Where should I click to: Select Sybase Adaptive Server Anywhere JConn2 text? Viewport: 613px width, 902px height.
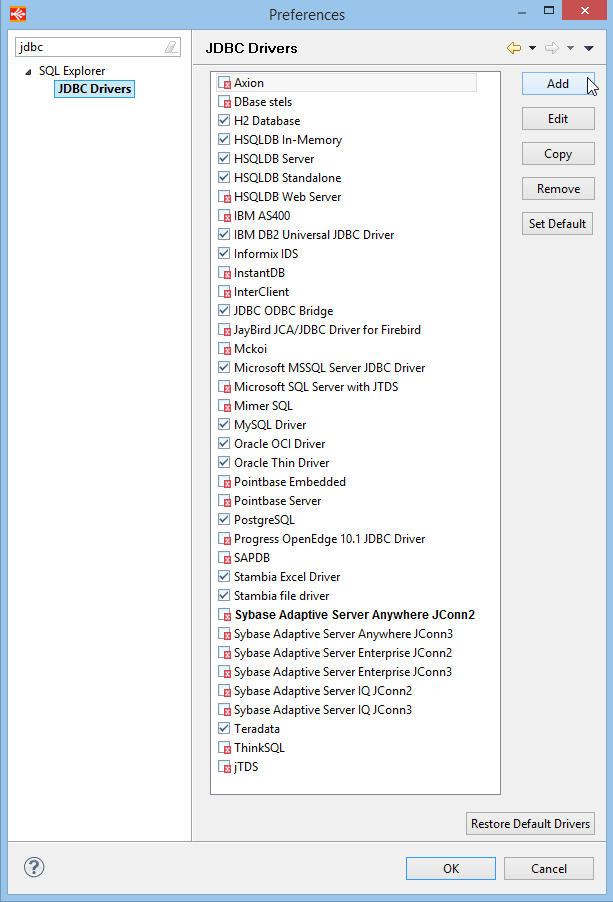[x=355, y=615]
